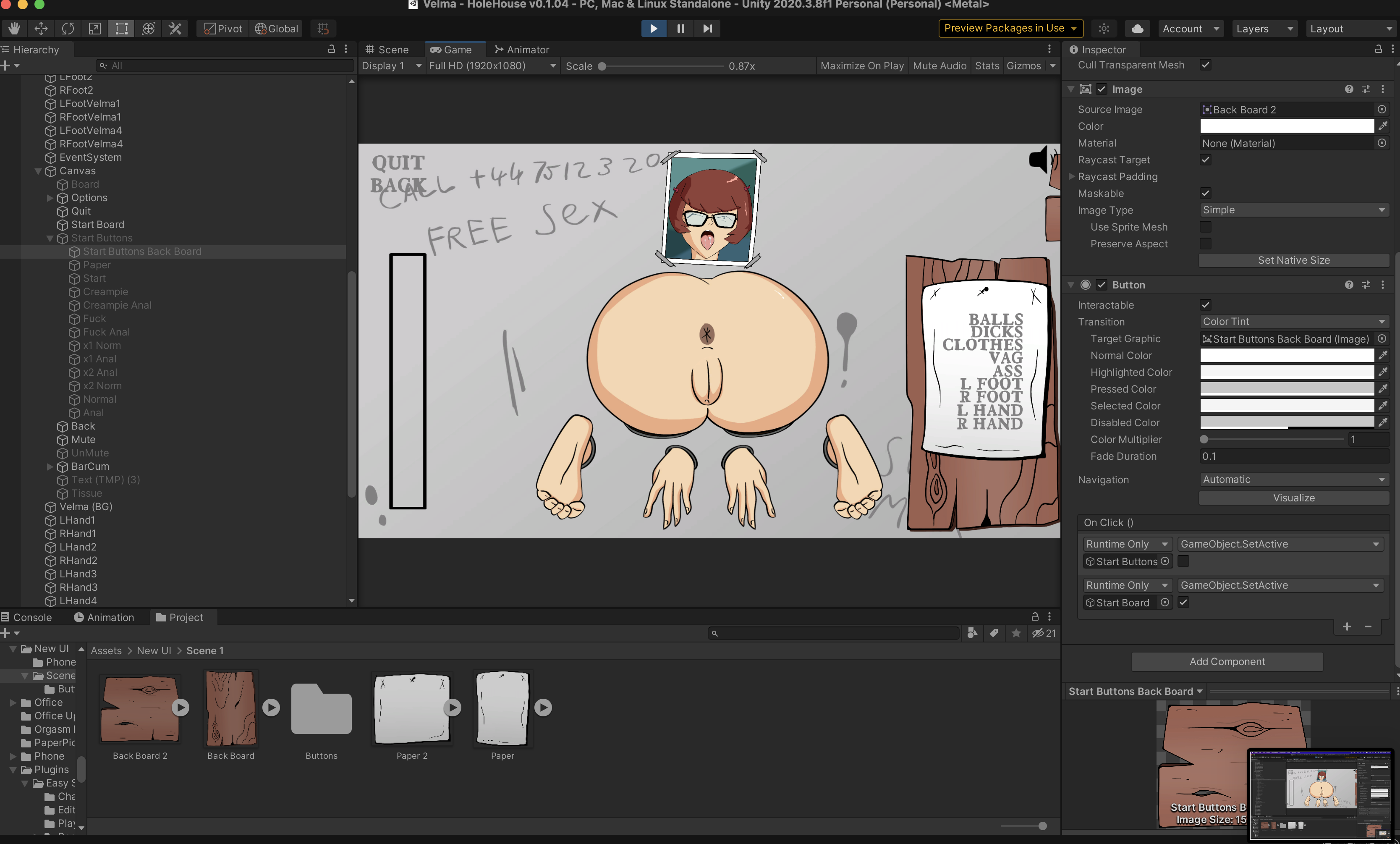Click the Normal Color eyedropper

[x=1383, y=355]
